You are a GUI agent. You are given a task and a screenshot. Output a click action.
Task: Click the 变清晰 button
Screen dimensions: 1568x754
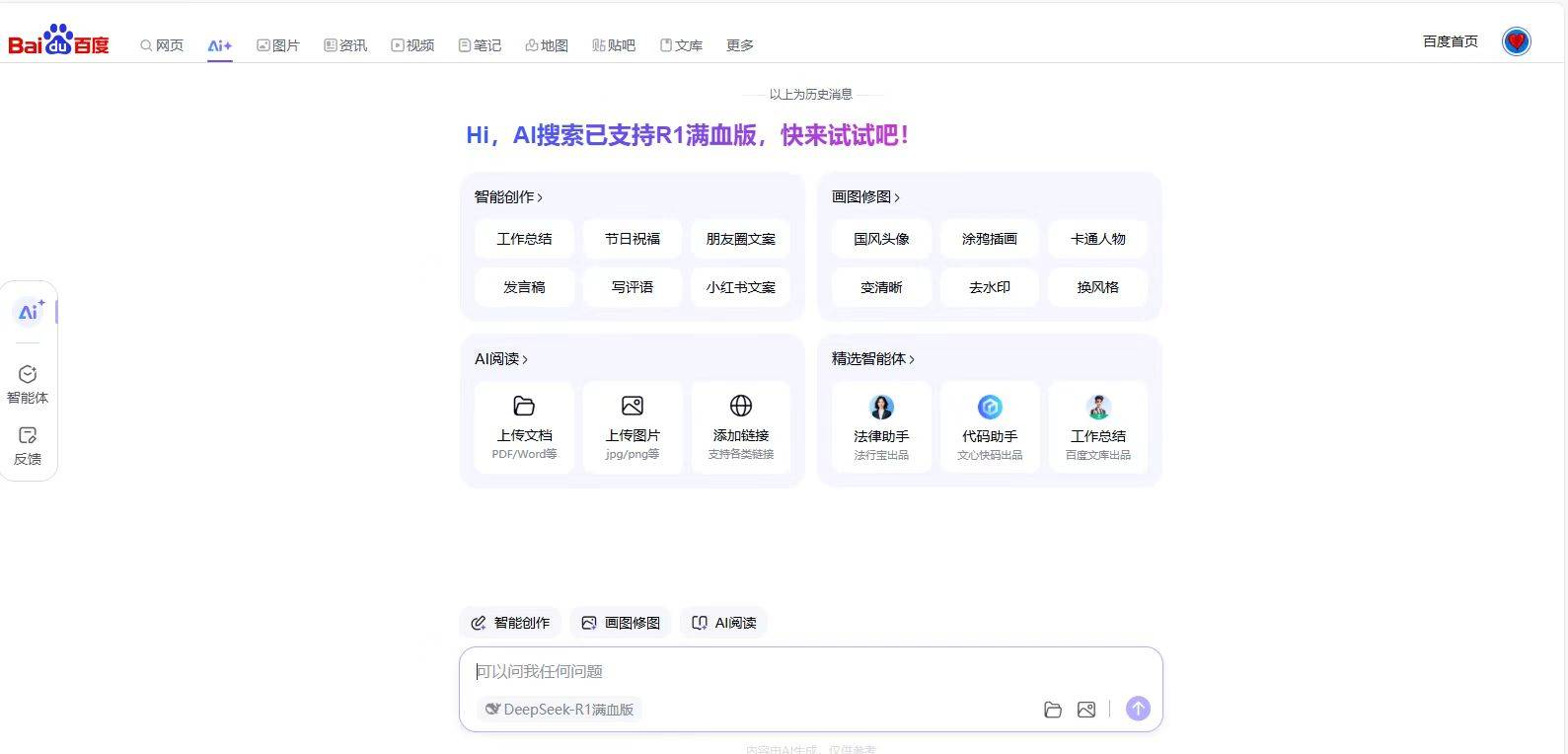[x=881, y=287]
